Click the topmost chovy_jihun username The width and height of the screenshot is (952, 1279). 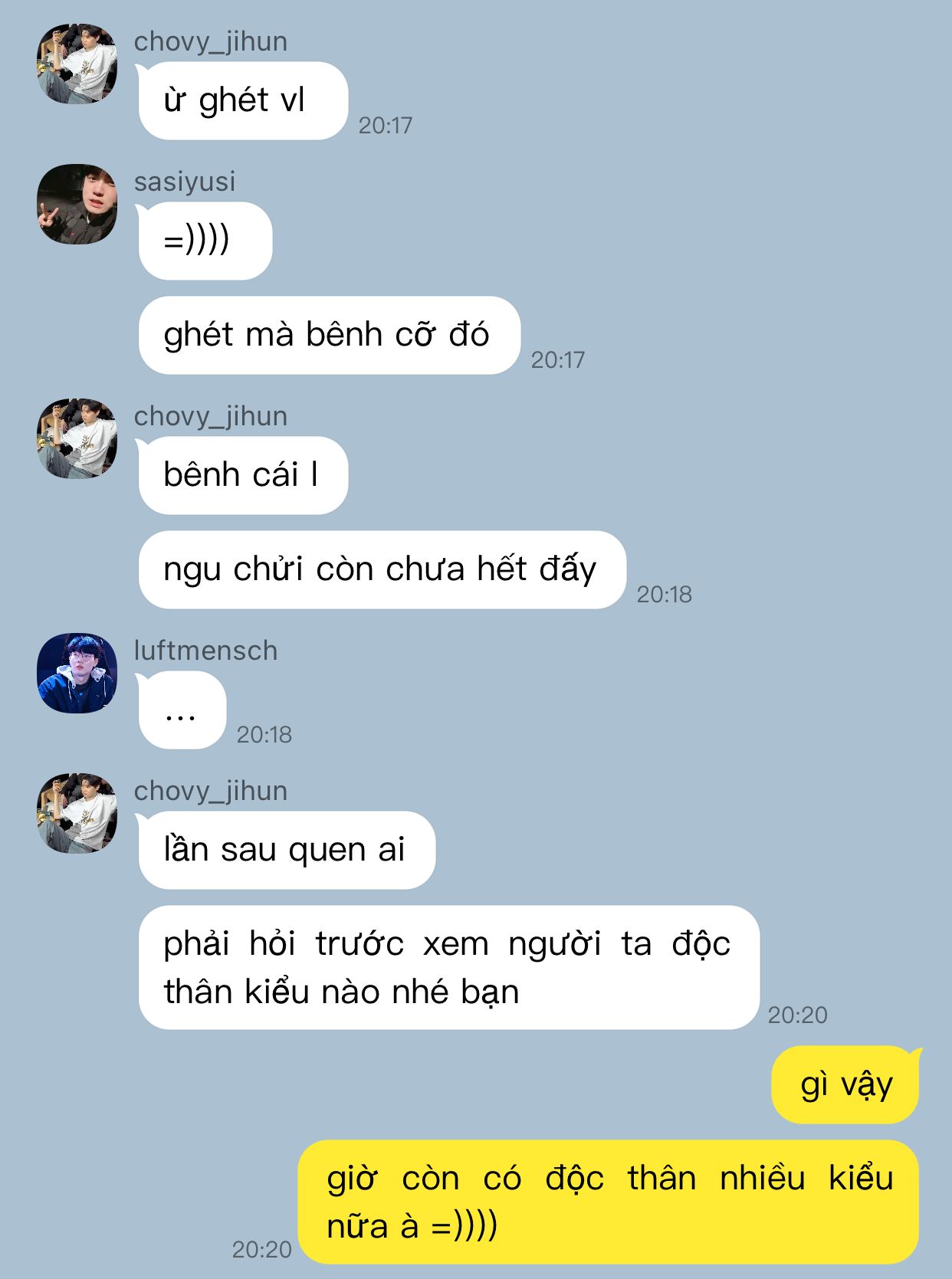click(x=211, y=41)
